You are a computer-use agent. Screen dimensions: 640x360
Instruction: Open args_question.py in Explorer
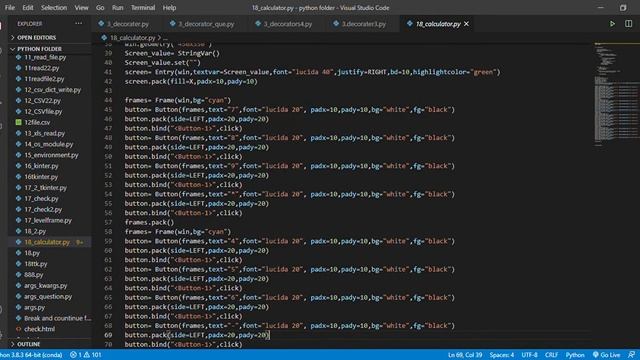(48, 297)
